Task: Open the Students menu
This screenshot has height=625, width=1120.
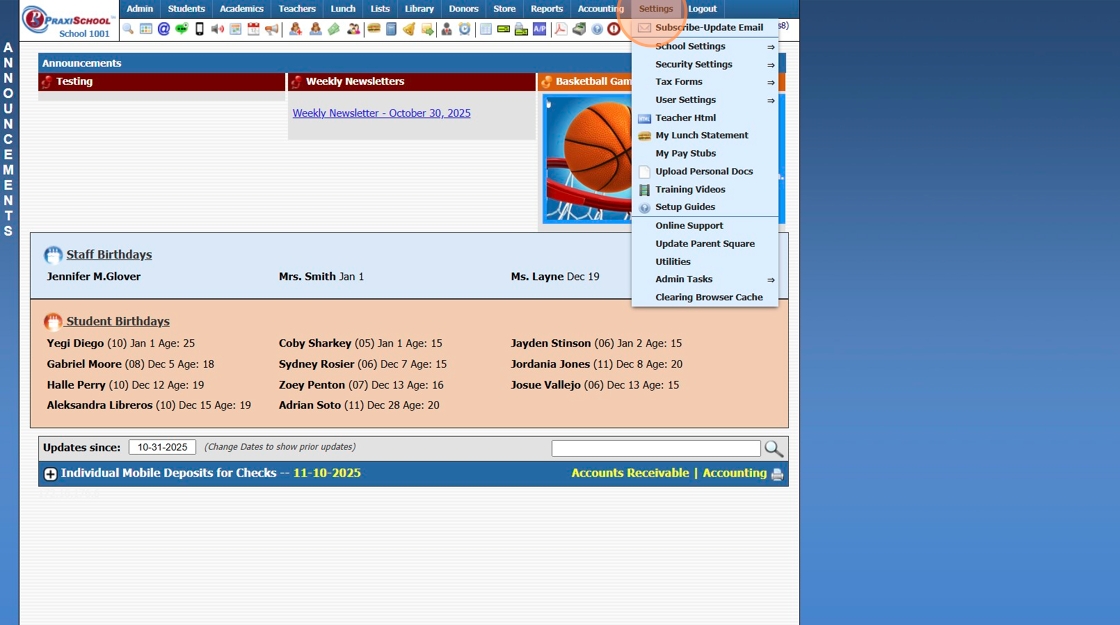Action: pyautogui.click(x=186, y=9)
